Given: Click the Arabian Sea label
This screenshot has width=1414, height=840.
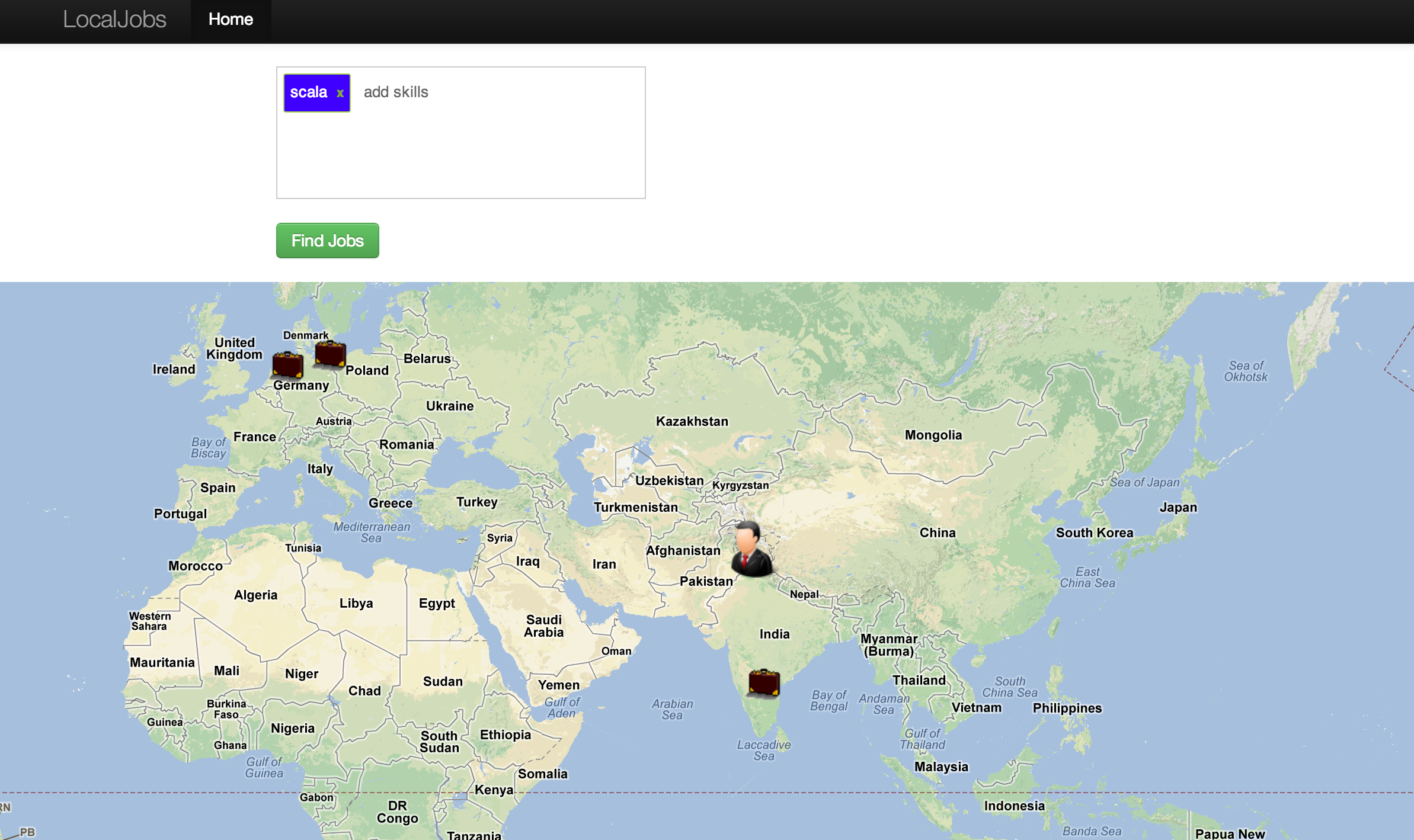Looking at the screenshot, I should point(672,709).
